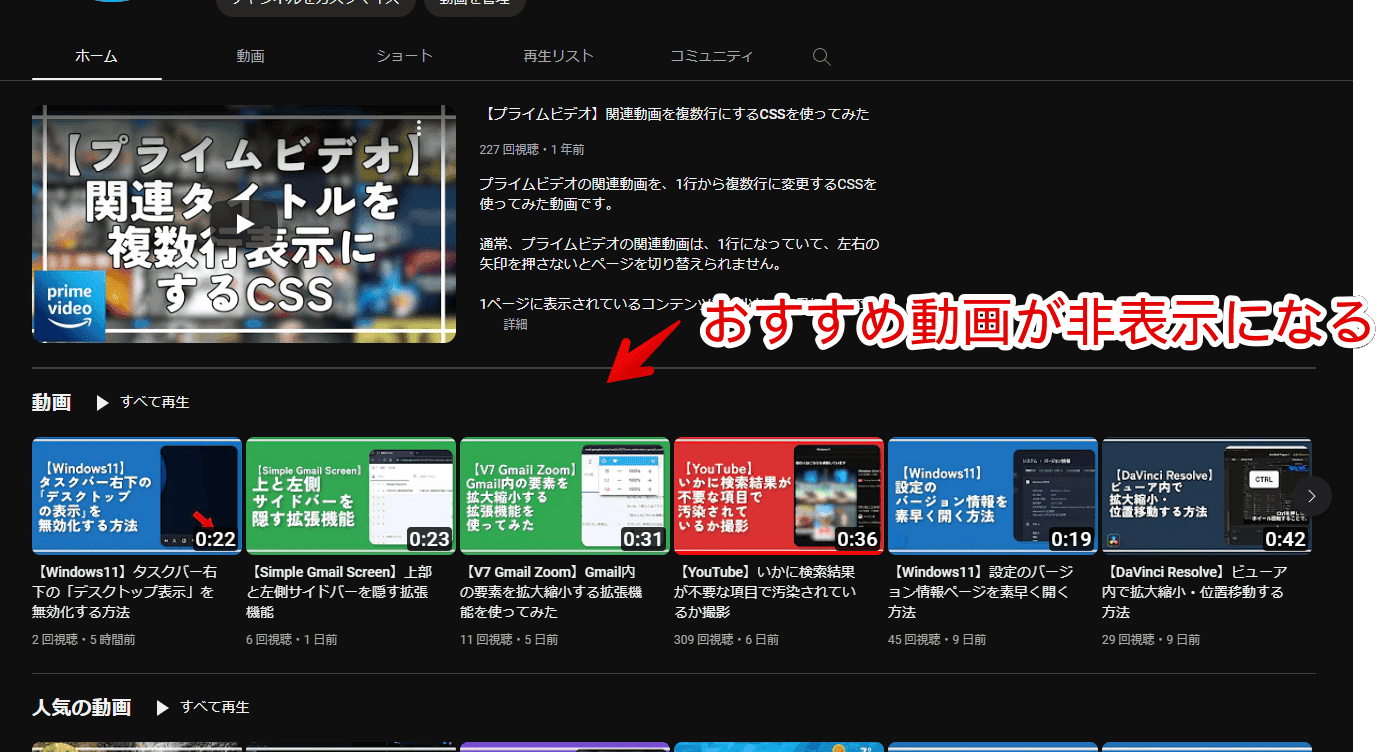
Task: Click the 人気の動画 section heading
Action: 81,708
